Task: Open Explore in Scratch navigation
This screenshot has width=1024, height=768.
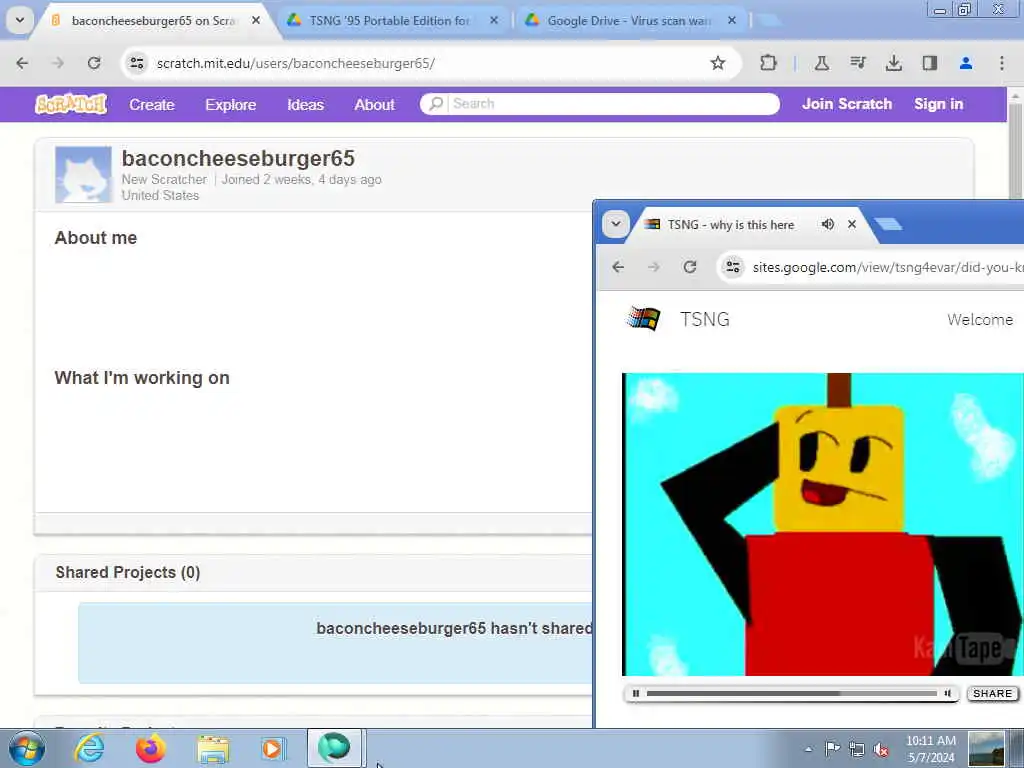Action: [x=231, y=104]
